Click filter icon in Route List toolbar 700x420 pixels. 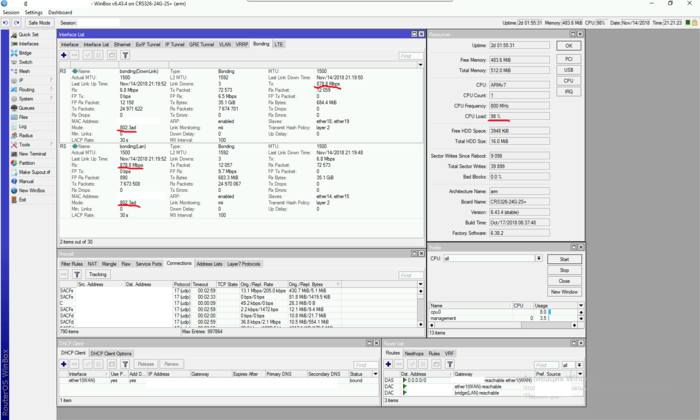point(450,364)
